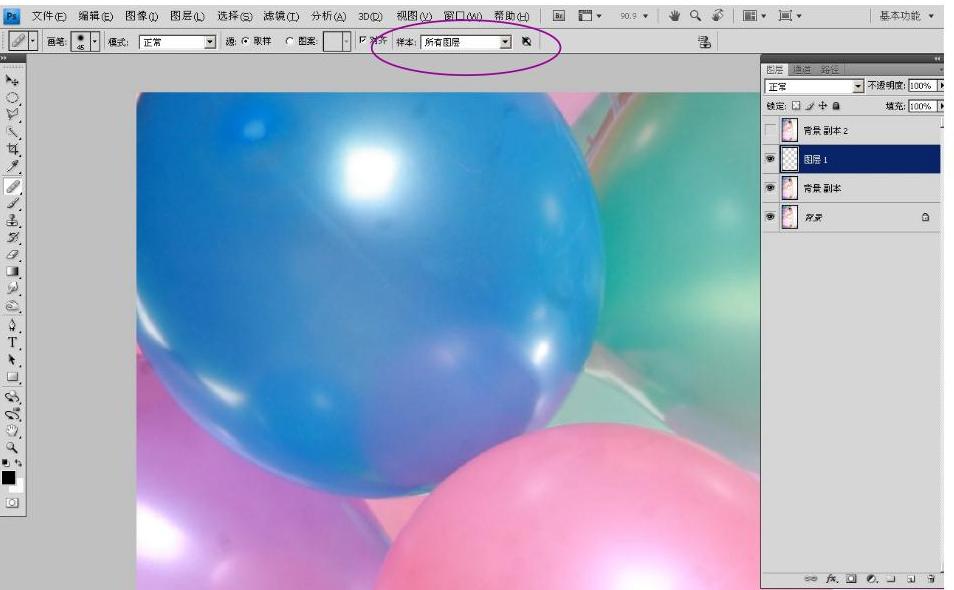Viewport: 954px width, 590px height.
Task: Select the Healing Brush tool in toolbox
Action: click(x=12, y=186)
